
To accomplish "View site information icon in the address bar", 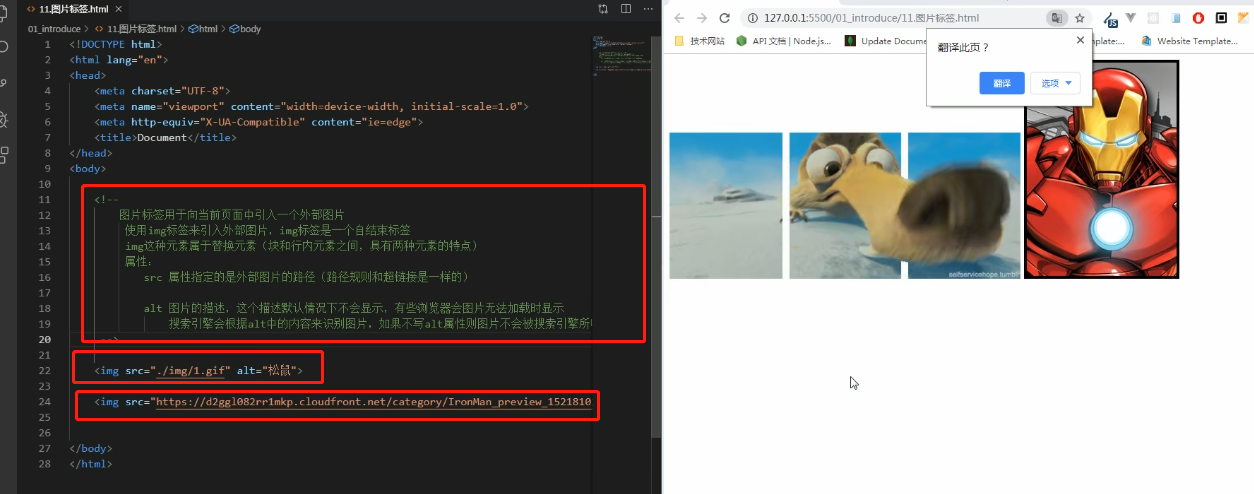I will pyautogui.click(x=755, y=18).
